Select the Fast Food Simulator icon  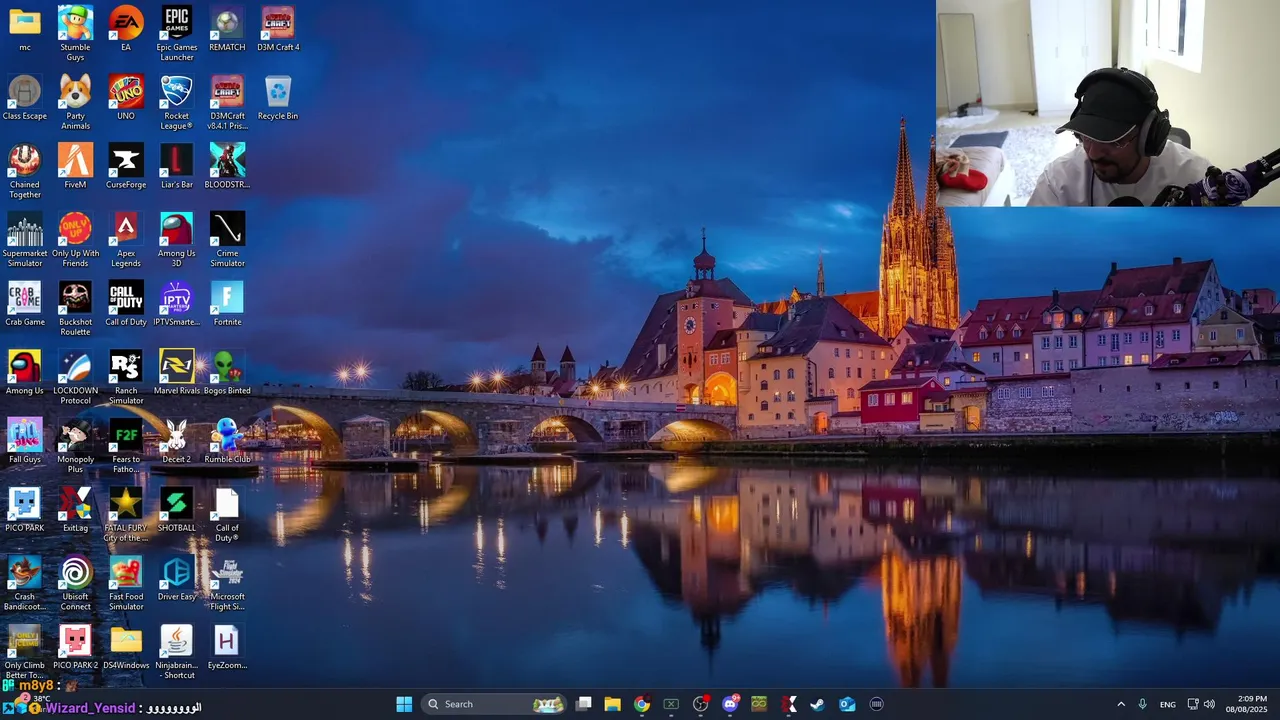tap(126, 583)
